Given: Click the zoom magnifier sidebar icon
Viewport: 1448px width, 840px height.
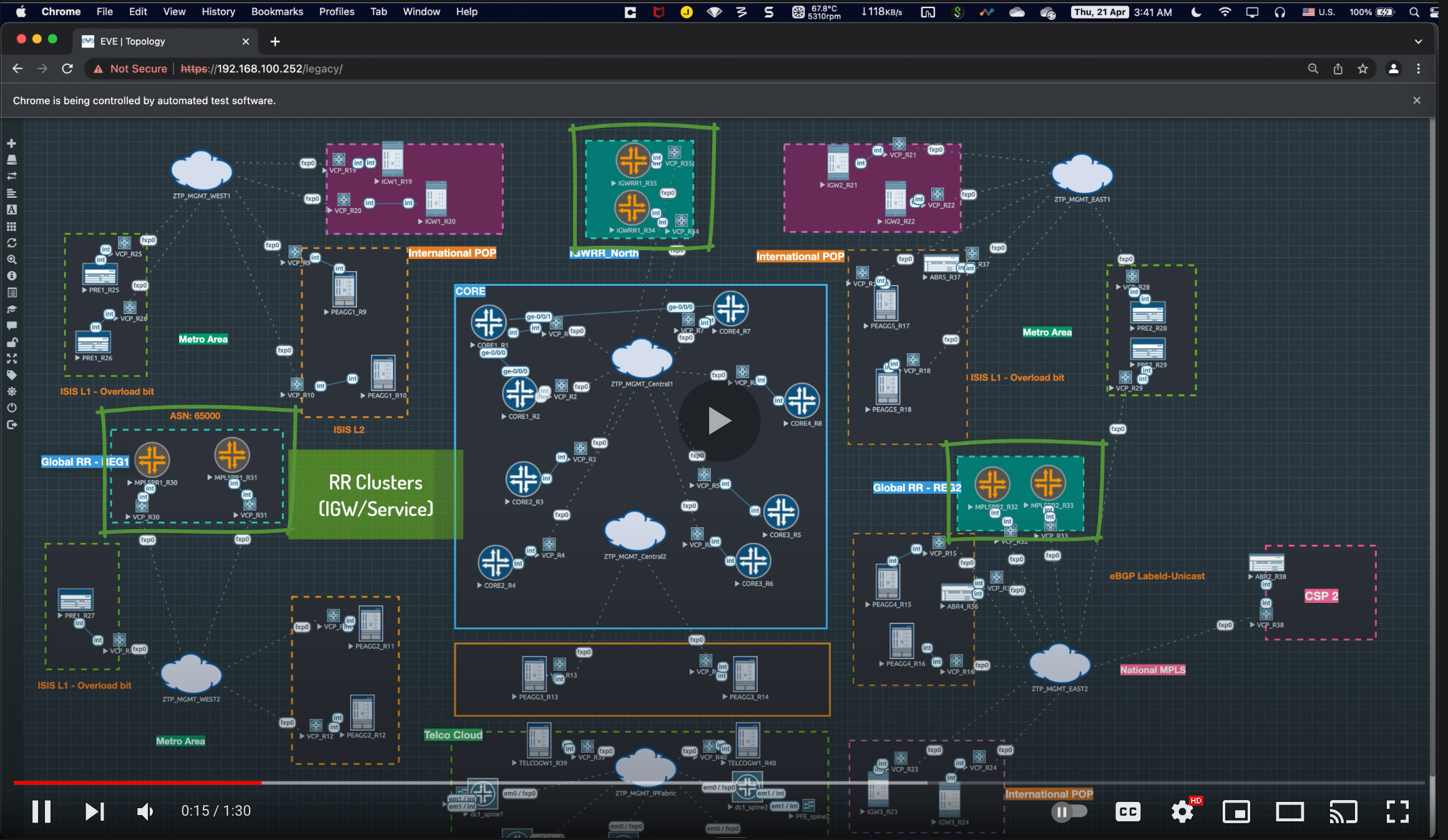Looking at the screenshot, I should coord(11,259).
